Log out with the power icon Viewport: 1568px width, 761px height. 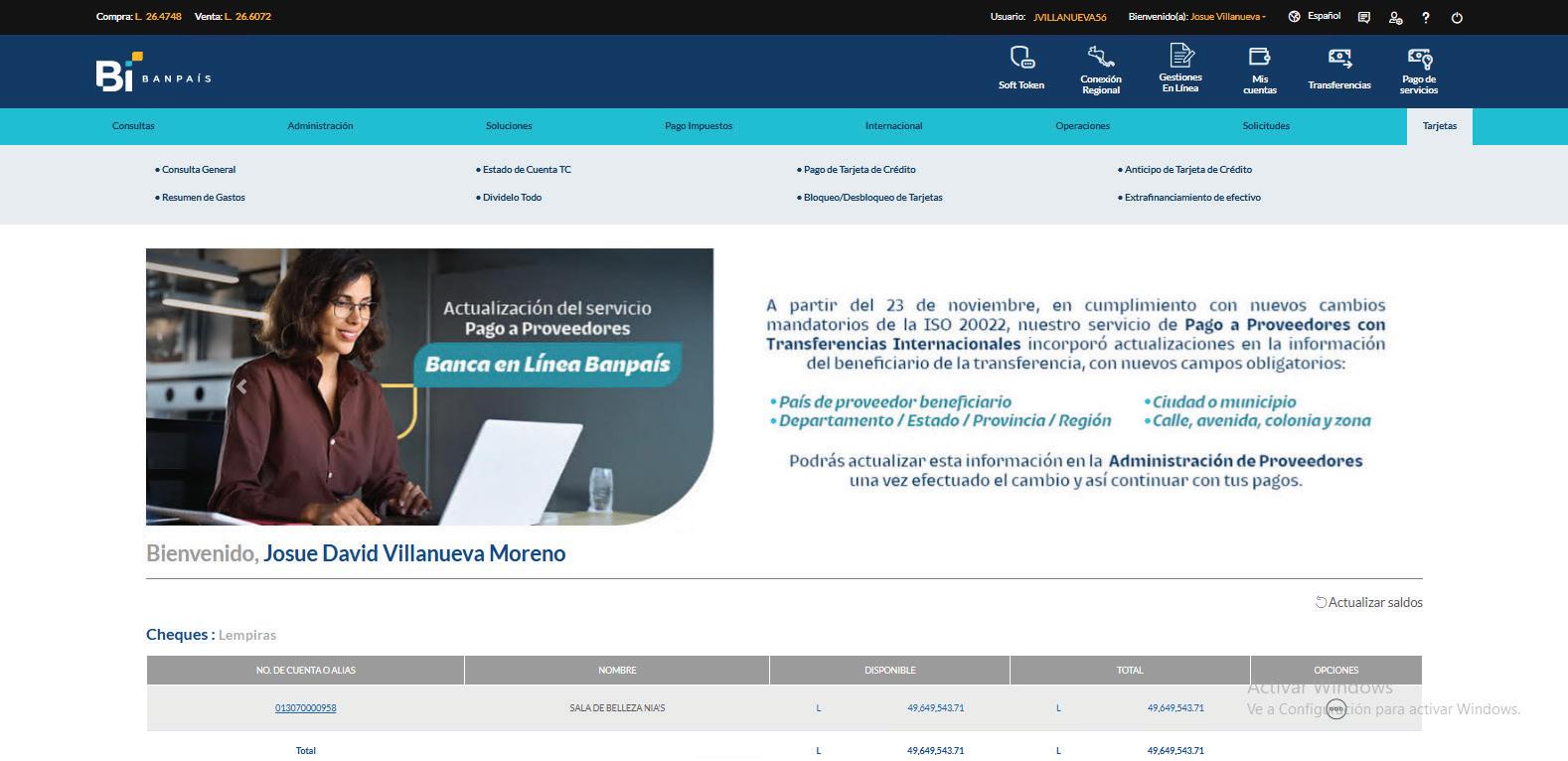(x=1457, y=18)
